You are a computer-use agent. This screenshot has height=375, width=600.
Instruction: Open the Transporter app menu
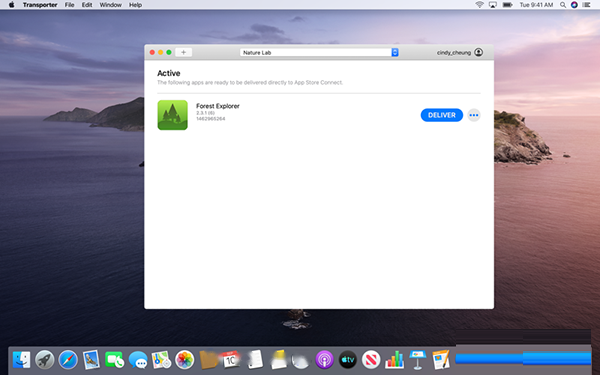tap(40, 5)
